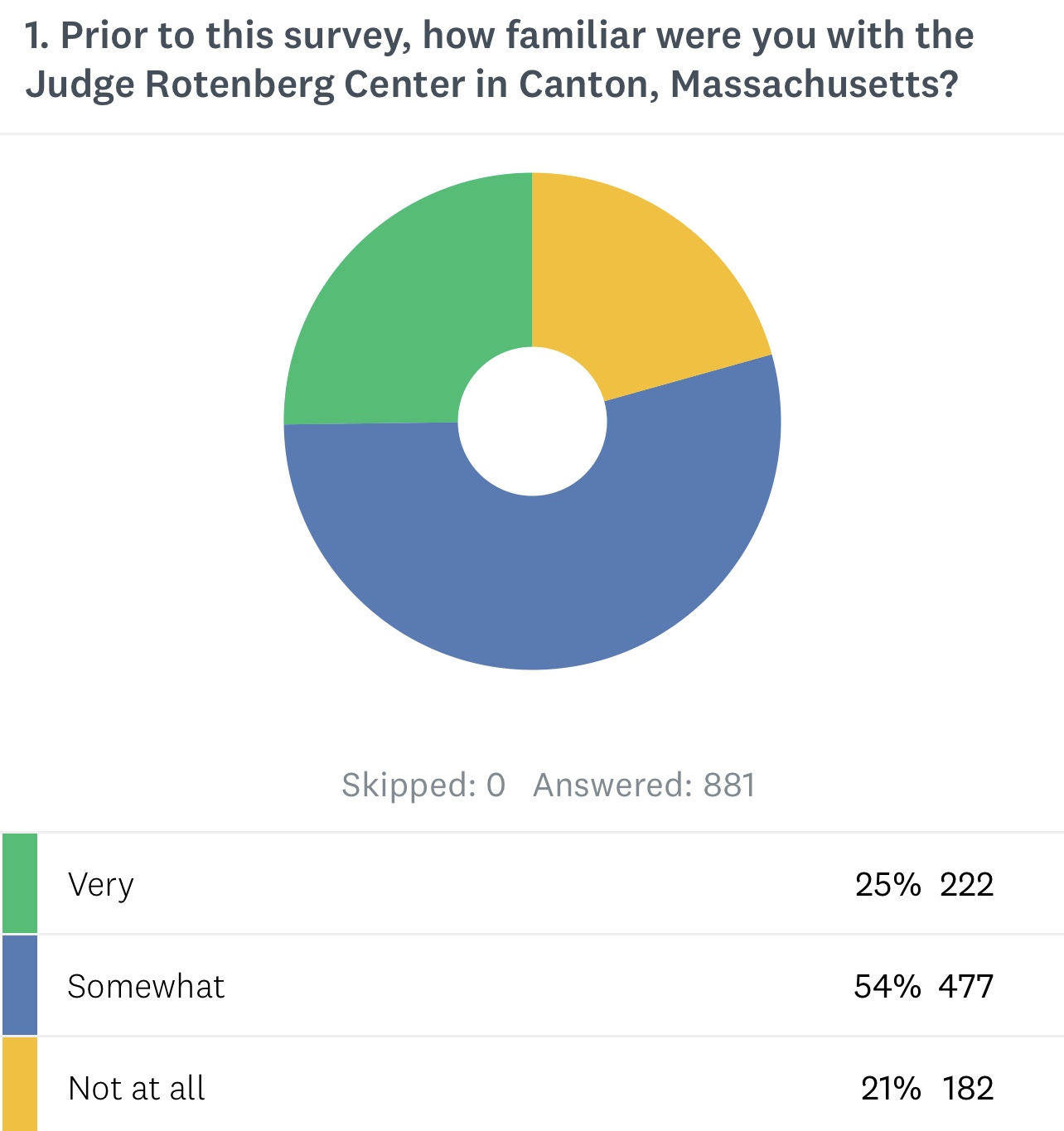Click the 21% value in last row
Screen dimensions: 1064x1131
891,1088
